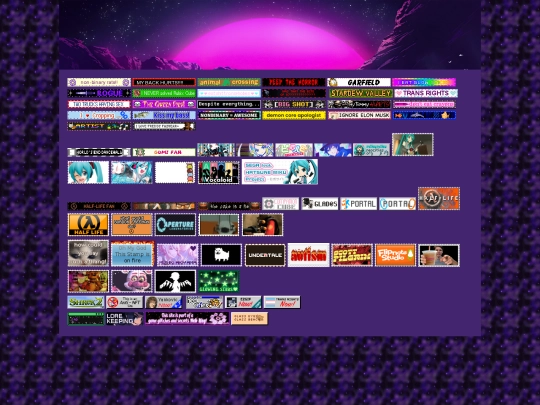
Task: Click the GARFIELD blinkie
Action: pyautogui.click(x=359, y=82)
